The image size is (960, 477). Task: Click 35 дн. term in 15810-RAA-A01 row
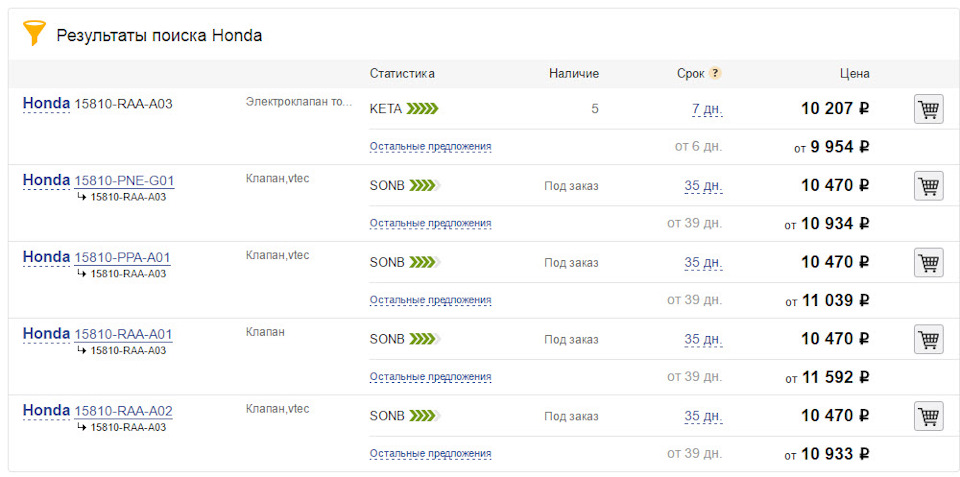click(x=703, y=340)
